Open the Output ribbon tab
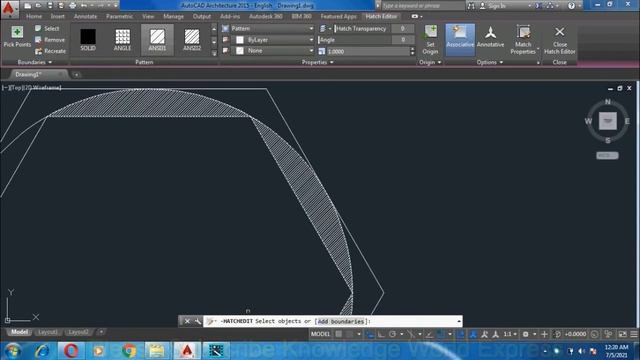Image resolution: width=640 pixels, height=360 pixels. point(202,16)
